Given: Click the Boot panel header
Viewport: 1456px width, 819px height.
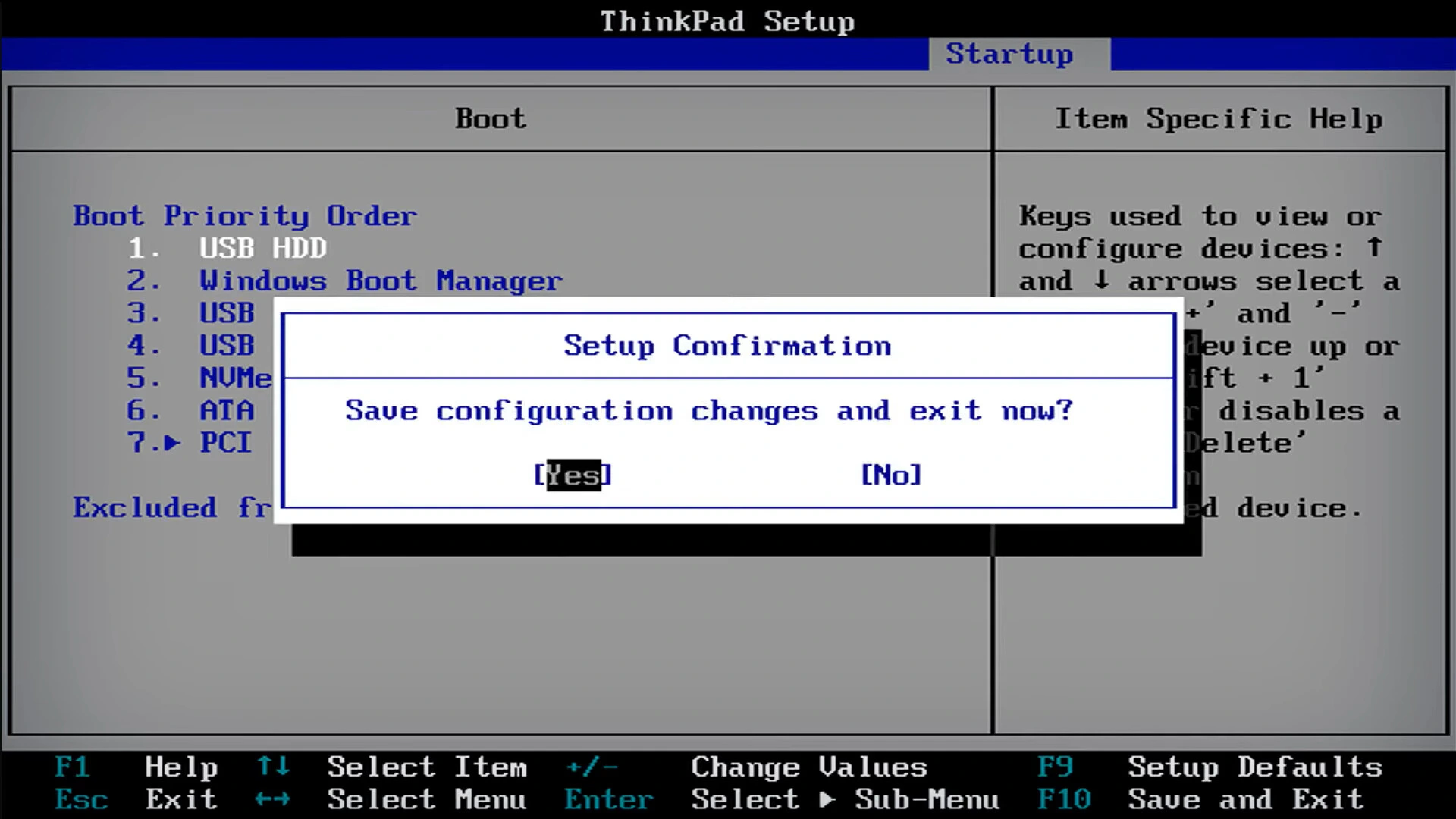Looking at the screenshot, I should [491, 119].
